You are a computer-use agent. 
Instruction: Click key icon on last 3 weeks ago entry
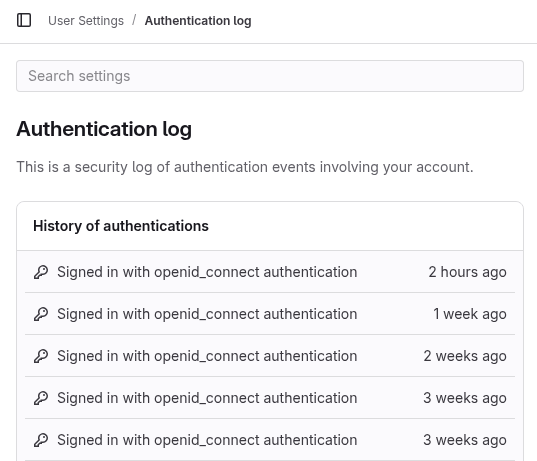(41, 440)
